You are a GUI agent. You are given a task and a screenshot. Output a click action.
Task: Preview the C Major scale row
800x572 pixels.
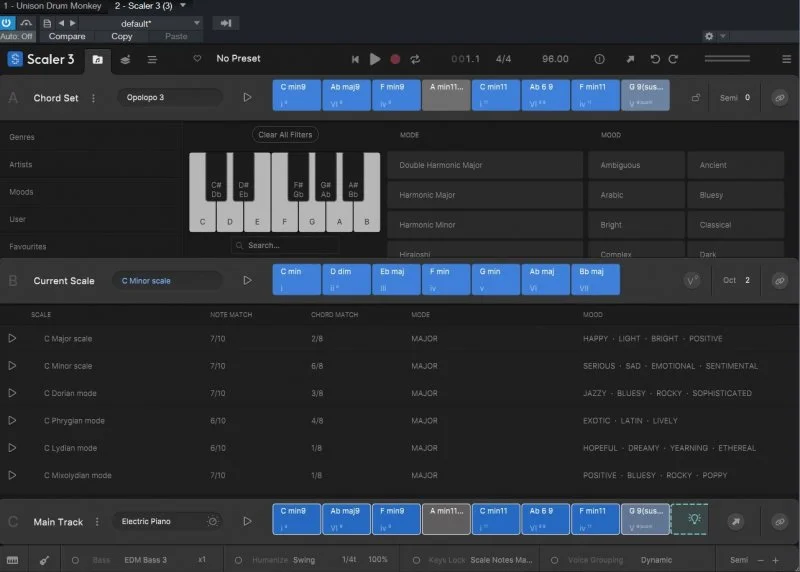click(x=12, y=338)
